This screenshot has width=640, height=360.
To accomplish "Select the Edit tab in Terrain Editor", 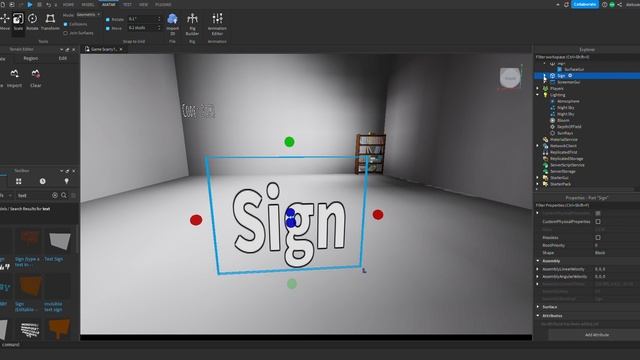I will tap(62, 58).
